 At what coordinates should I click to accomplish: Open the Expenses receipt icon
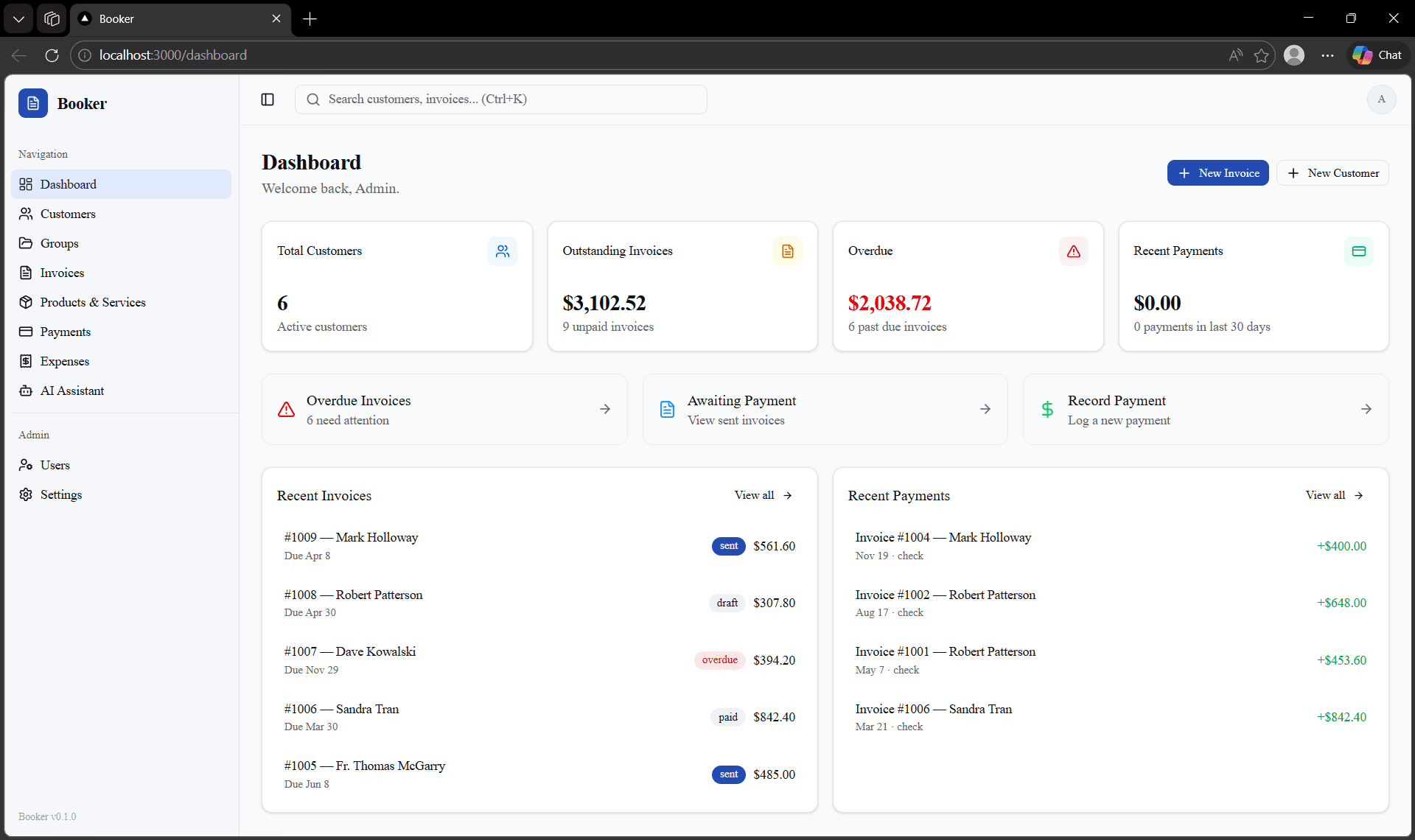coord(26,361)
